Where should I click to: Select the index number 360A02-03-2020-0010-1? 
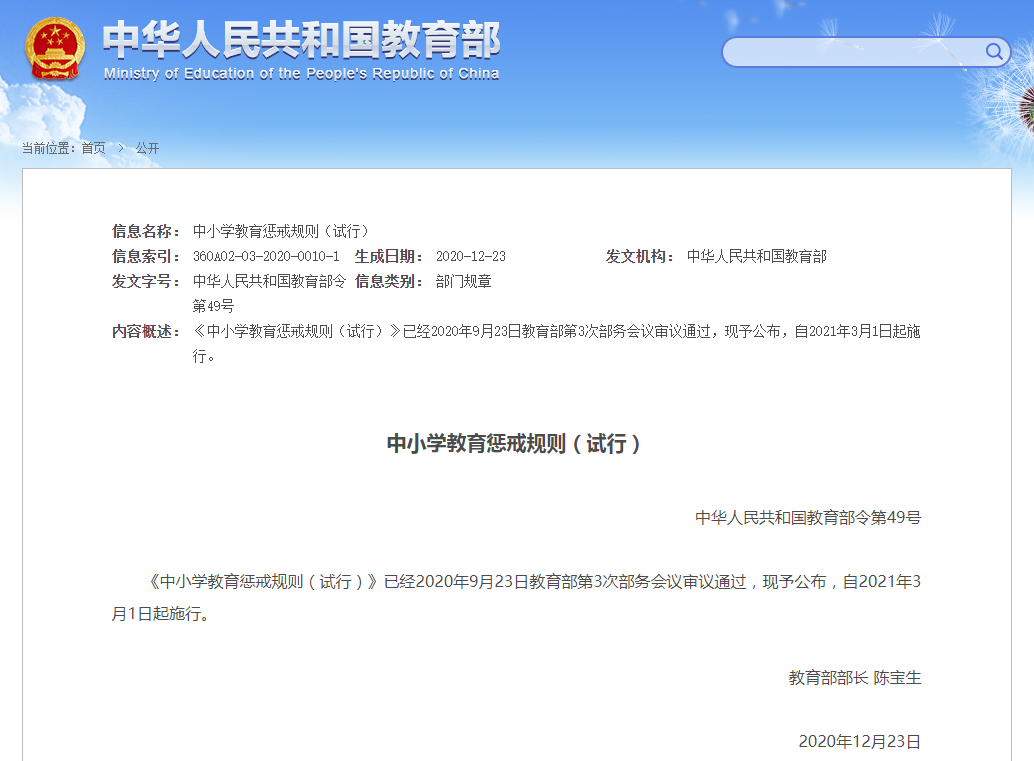266,257
